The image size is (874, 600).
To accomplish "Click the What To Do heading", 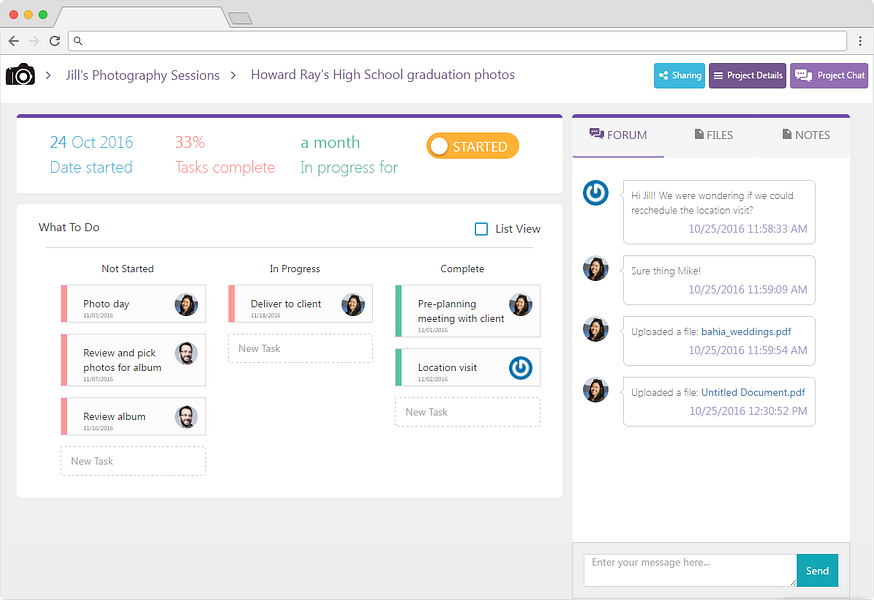I will (x=69, y=227).
